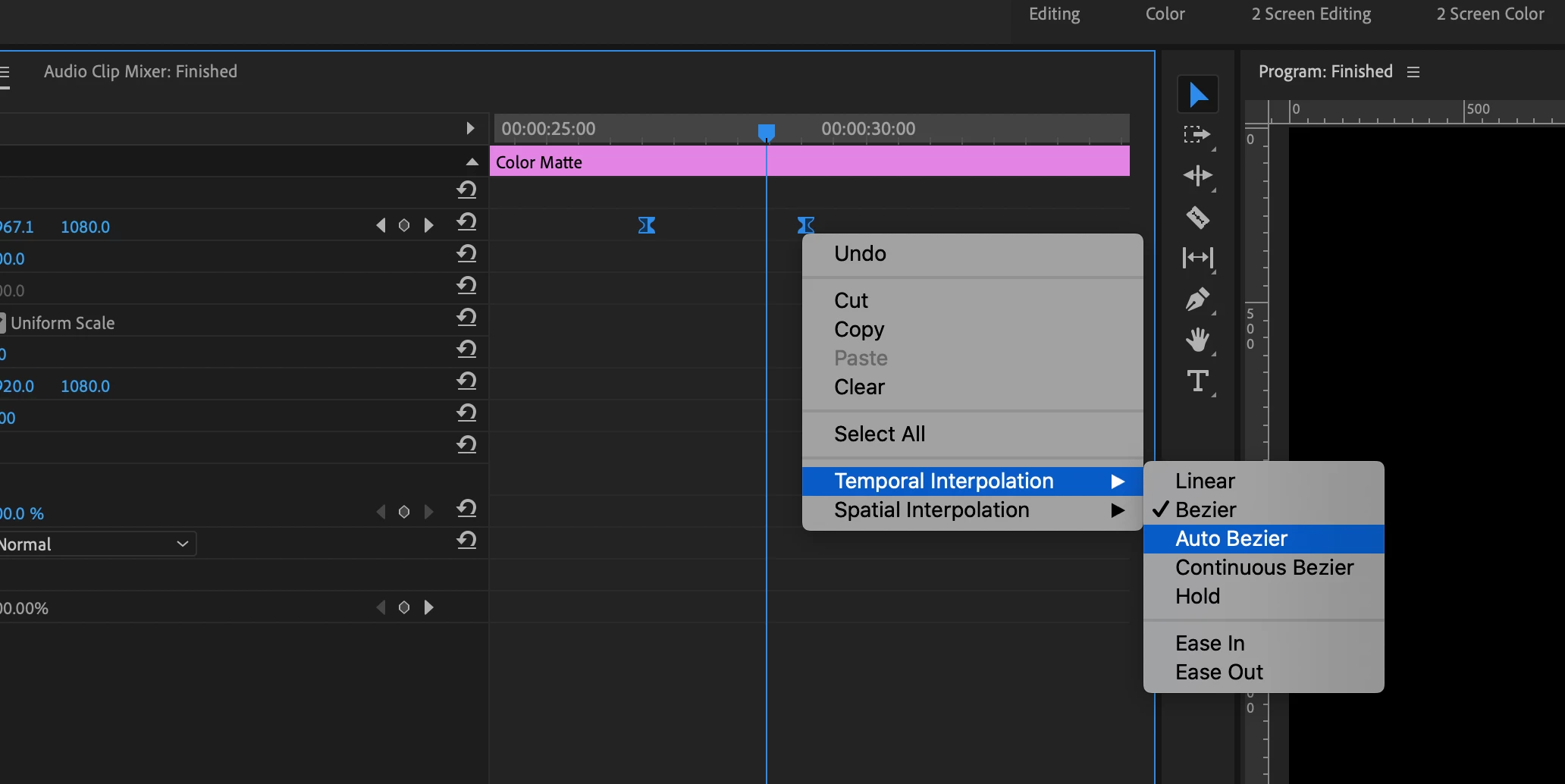Image resolution: width=1565 pixels, height=784 pixels.
Task: Switch to Color workspace
Action: click(1165, 14)
